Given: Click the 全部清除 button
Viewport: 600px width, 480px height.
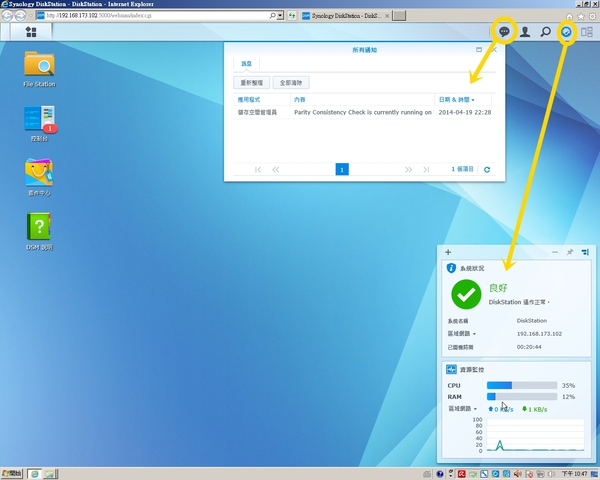Looking at the screenshot, I should [291, 82].
